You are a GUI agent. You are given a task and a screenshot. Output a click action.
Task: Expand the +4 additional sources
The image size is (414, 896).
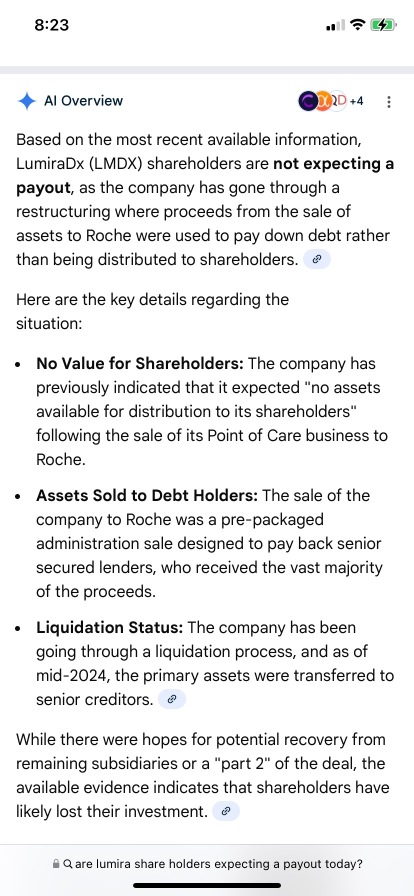click(357, 102)
